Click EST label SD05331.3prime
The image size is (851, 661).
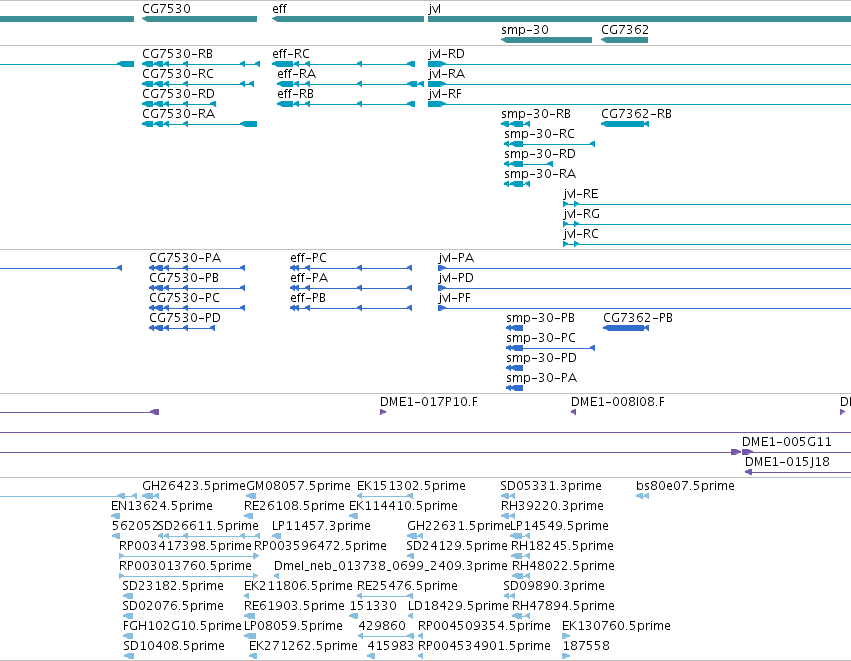coord(551,486)
